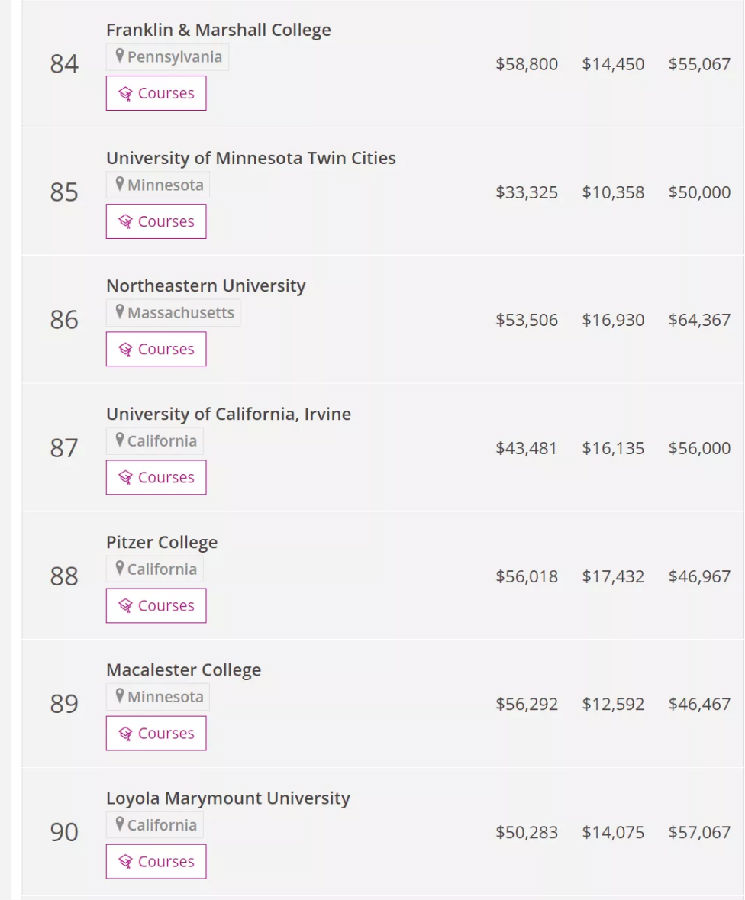Open the Macalester College listing
745x900 pixels.
pos(183,670)
